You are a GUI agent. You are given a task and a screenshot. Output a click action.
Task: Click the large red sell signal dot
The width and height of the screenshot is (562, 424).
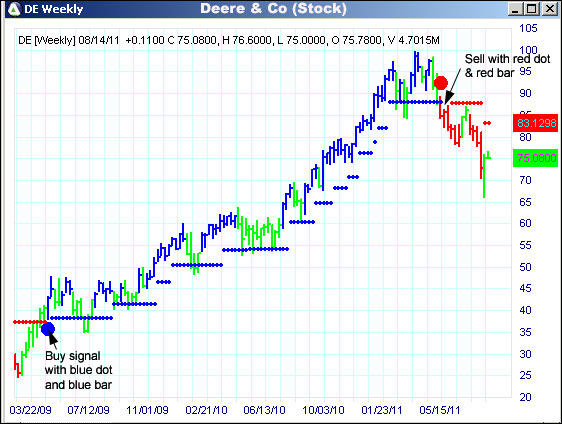point(441,83)
